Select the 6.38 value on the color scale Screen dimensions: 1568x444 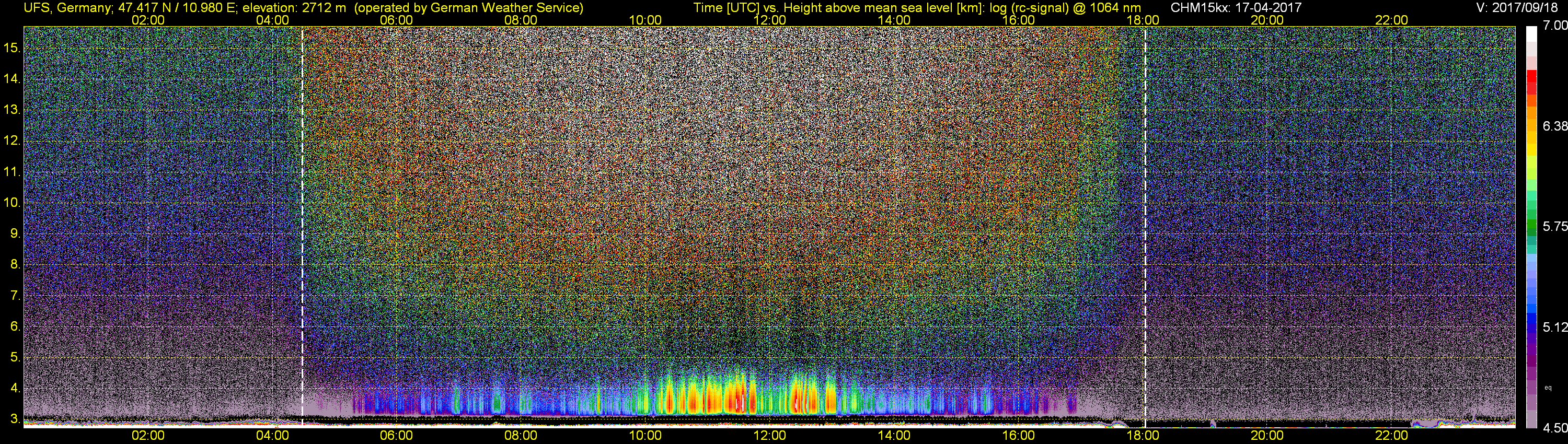pyautogui.click(x=1554, y=126)
